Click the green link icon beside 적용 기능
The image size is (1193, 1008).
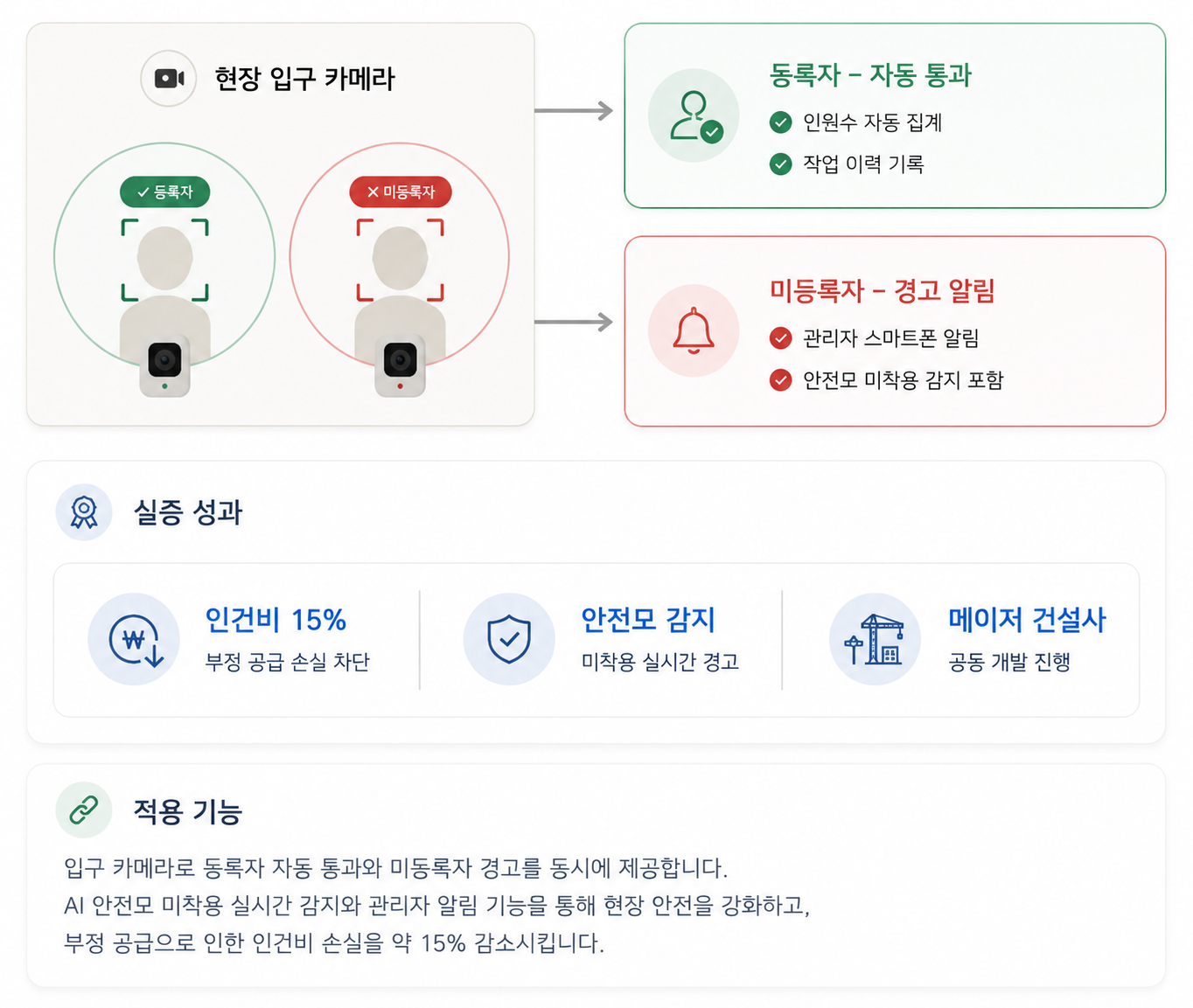84,810
